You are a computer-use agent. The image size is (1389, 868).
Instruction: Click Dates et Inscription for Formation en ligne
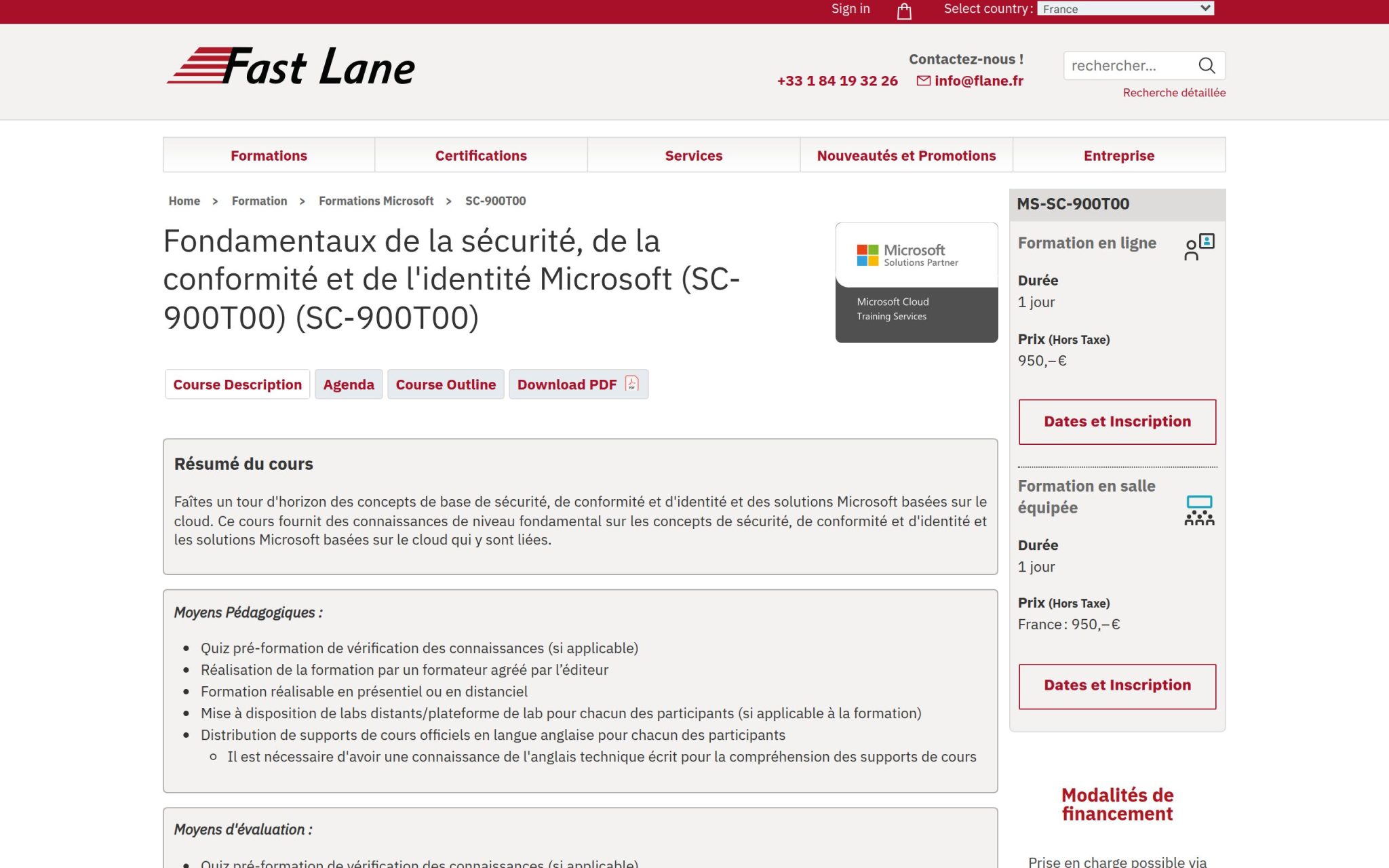pyautogui.click(x=1117, y=422)
